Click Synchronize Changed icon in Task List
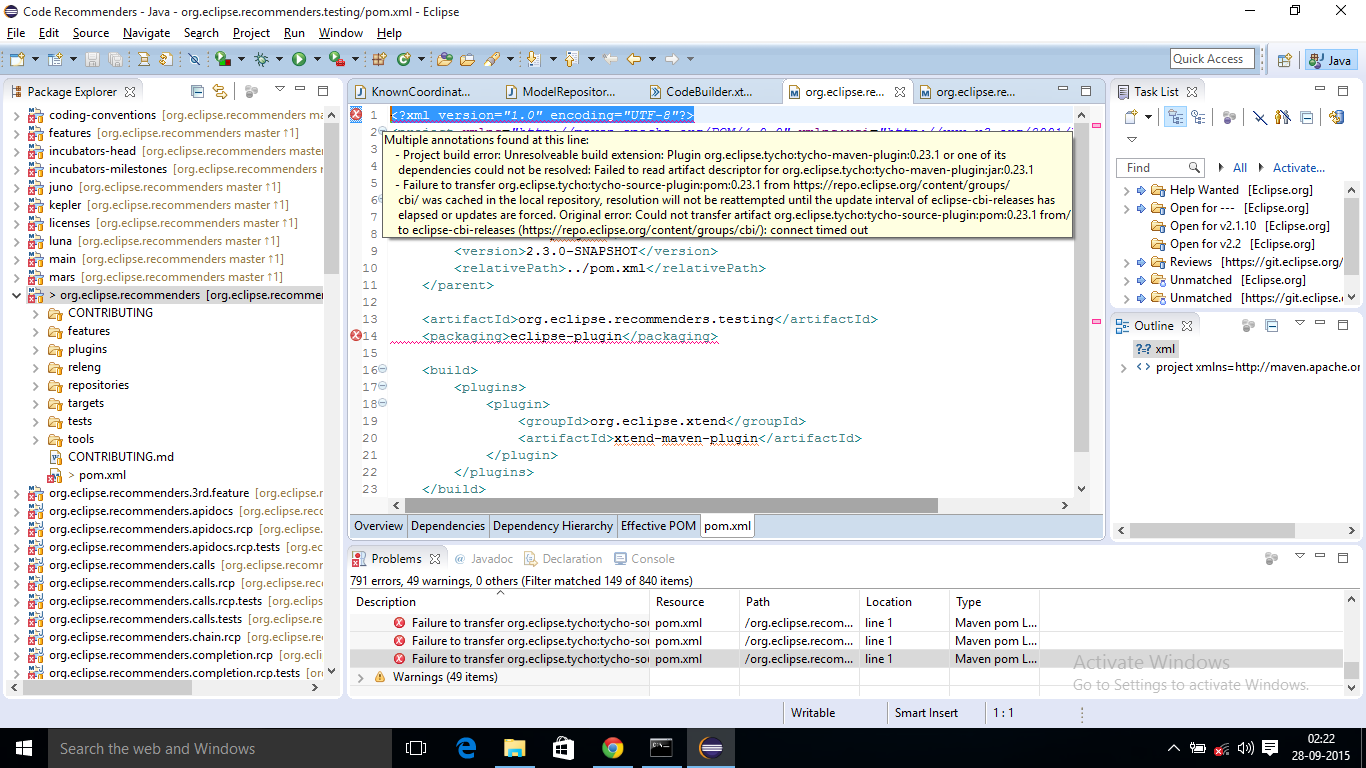The height and width of the screenshot is (768, 1366). pos(1337,117)
